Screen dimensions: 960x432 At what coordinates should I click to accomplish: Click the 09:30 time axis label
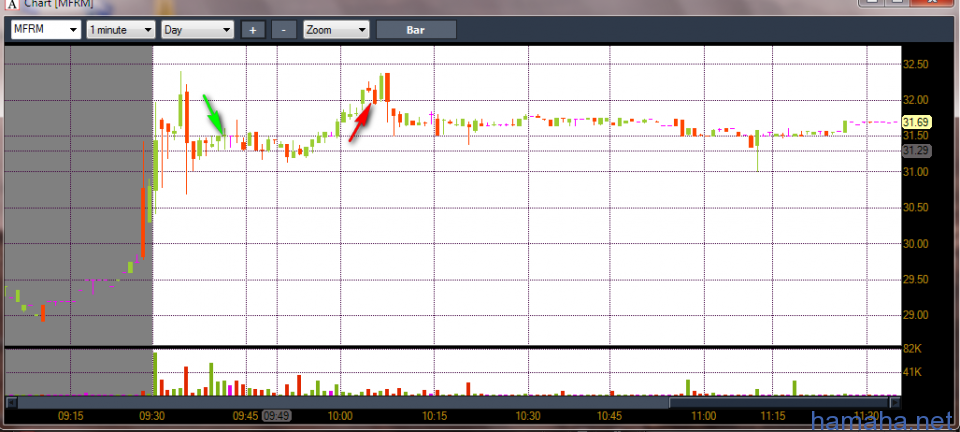pos(152,415)
